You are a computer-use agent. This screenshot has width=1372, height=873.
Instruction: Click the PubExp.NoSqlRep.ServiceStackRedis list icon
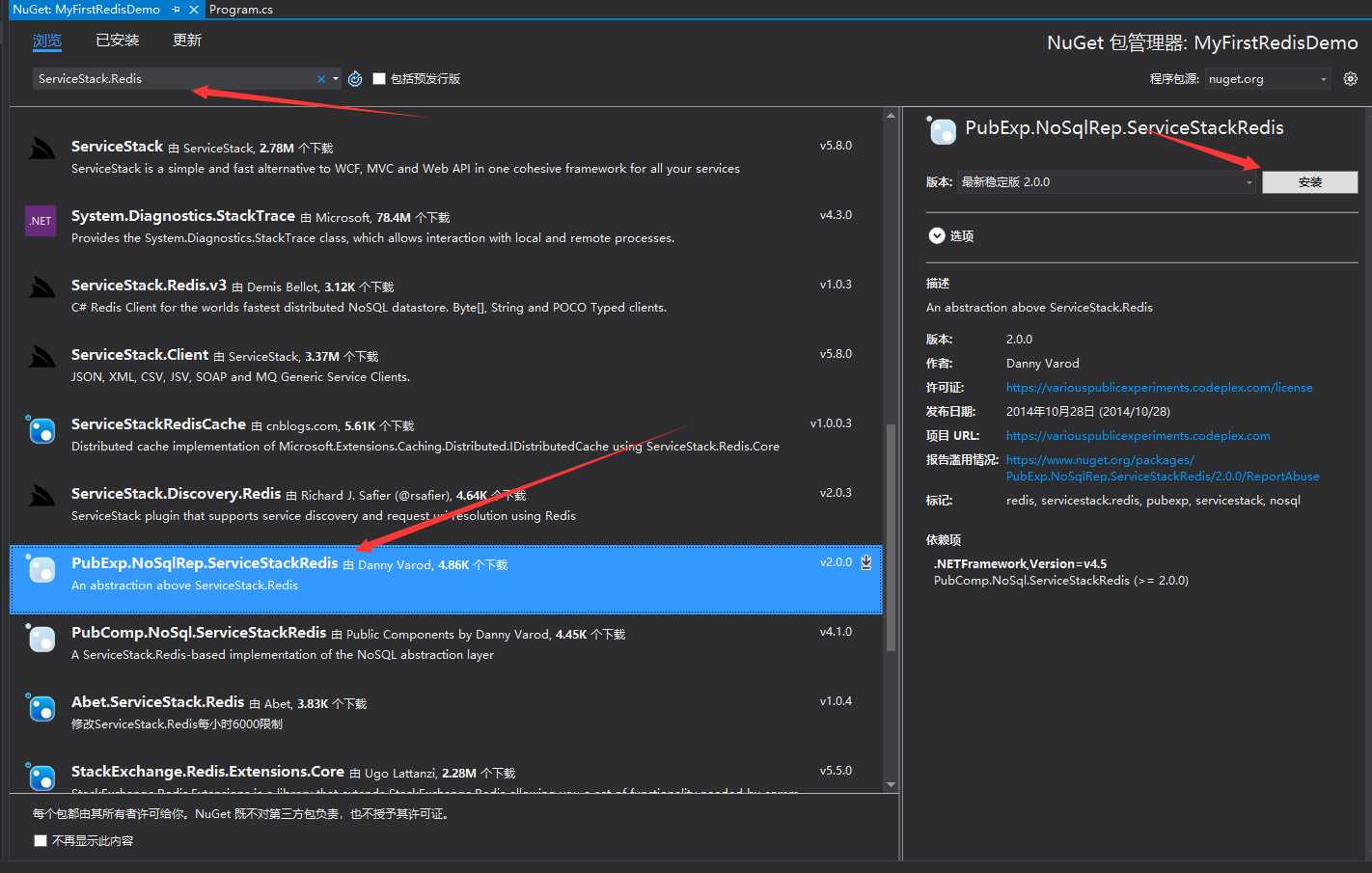41,568
